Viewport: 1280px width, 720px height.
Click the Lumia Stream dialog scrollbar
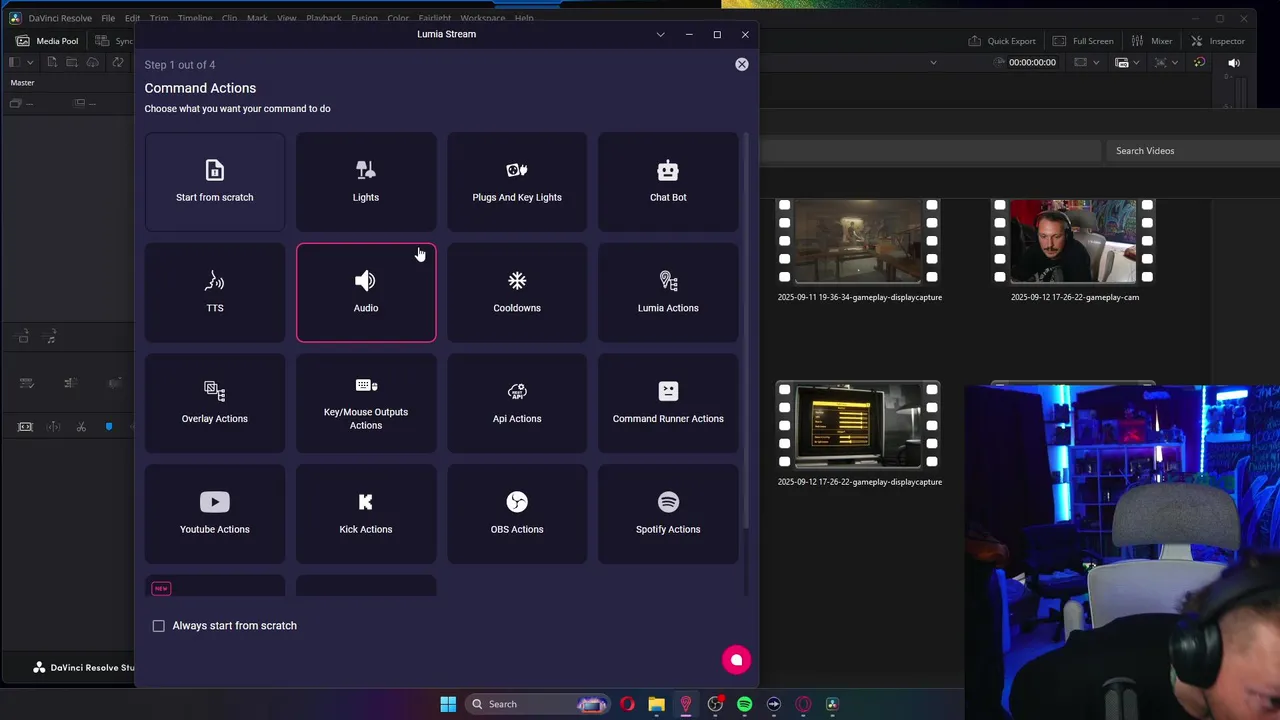[746, 330]
